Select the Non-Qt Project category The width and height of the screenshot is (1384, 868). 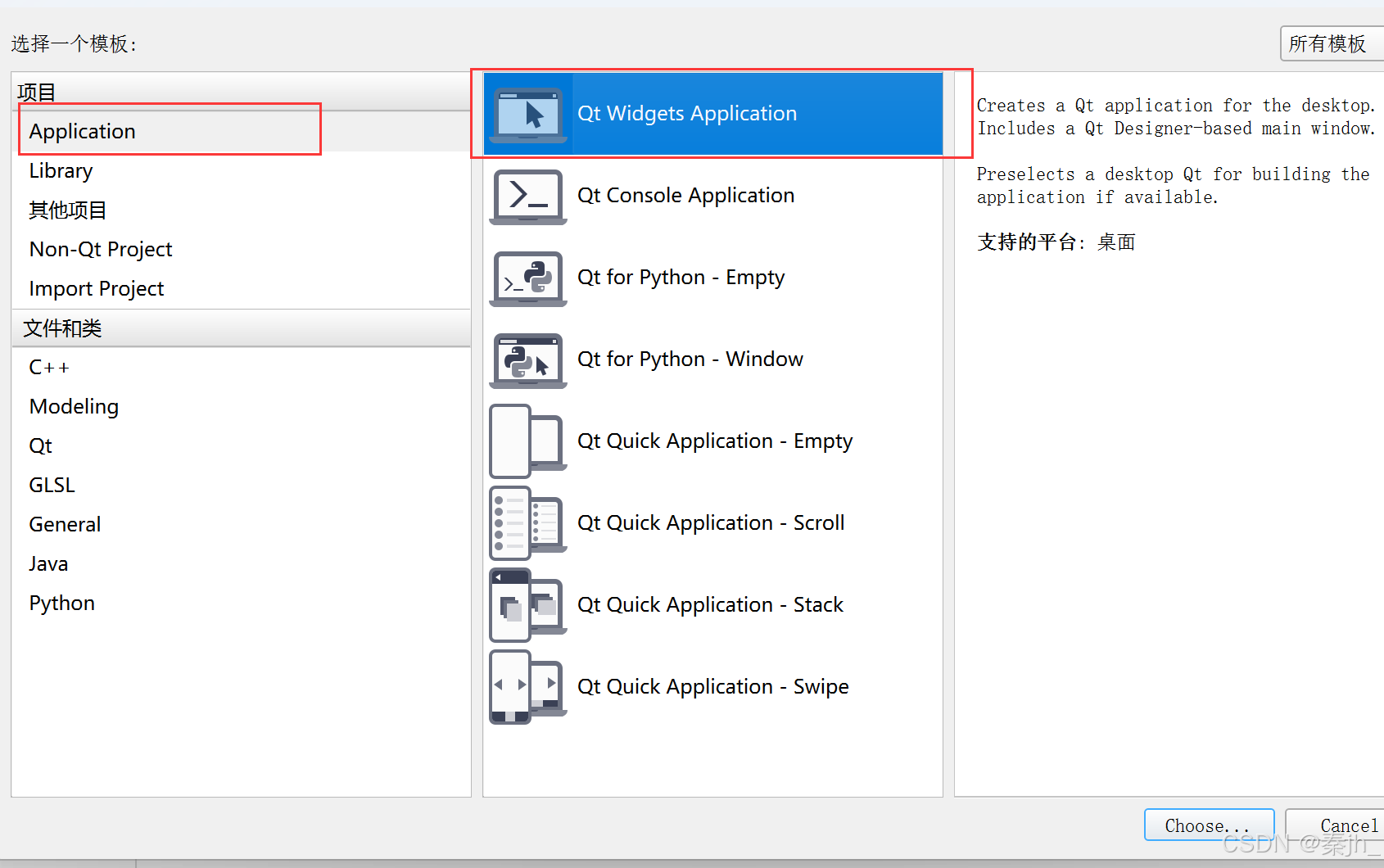[242, 249]
